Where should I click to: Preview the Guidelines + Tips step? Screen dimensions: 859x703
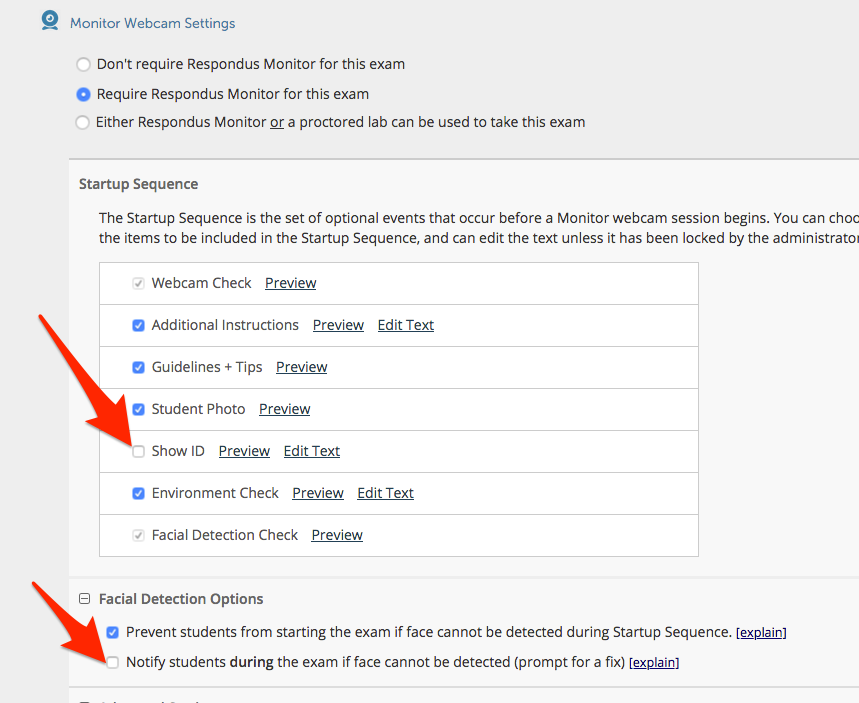[301, 367]
